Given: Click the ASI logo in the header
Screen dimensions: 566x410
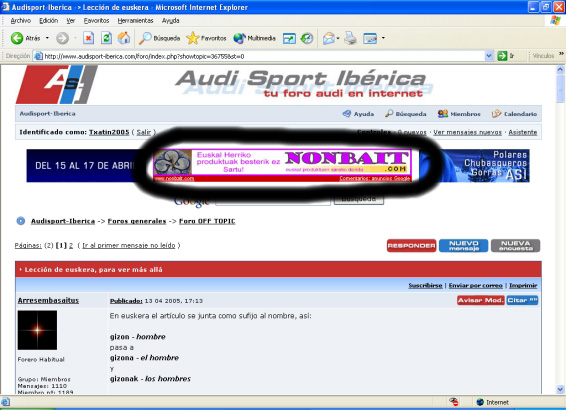Looking at the screenshot, I should tap(56, 84).
